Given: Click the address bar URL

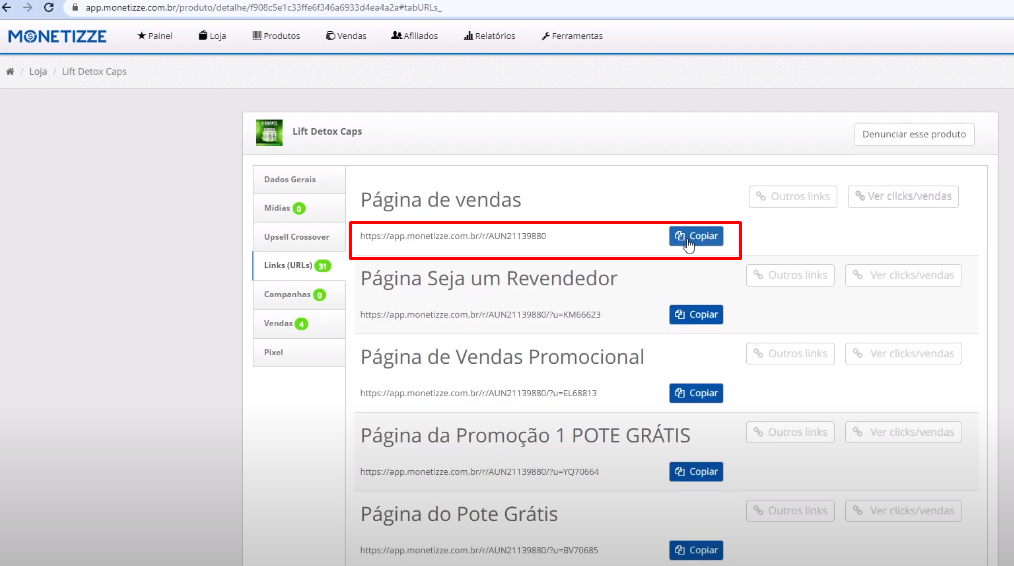Looking at the screenshot, I should [x=263, y=8].
